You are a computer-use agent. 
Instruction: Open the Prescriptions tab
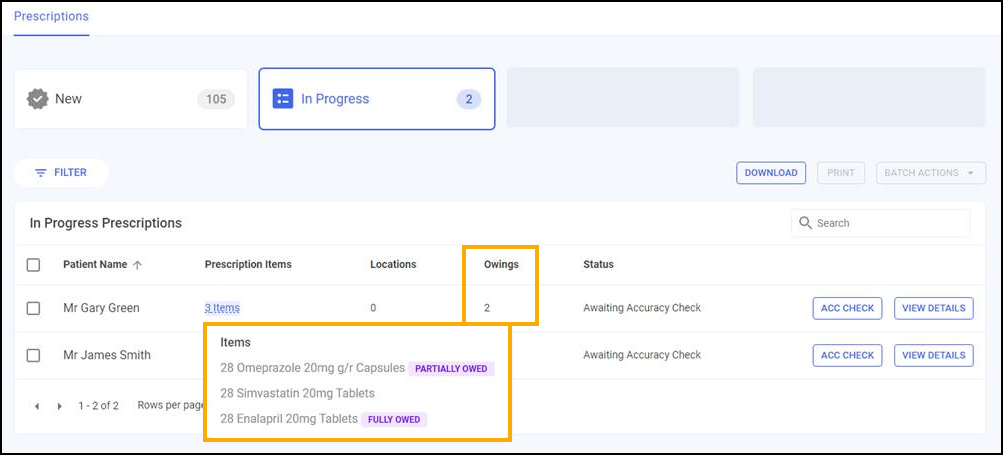coord(51,17)
